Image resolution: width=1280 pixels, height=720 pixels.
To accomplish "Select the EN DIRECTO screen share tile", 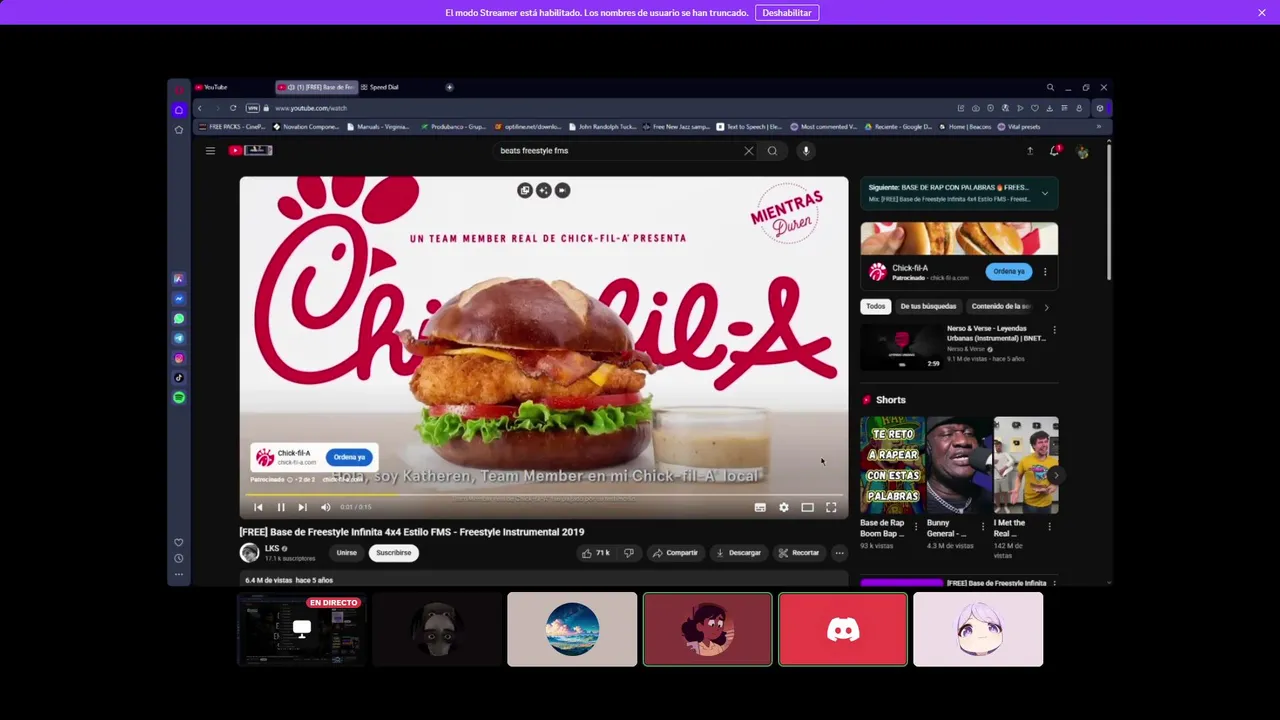I will [301, 629].
